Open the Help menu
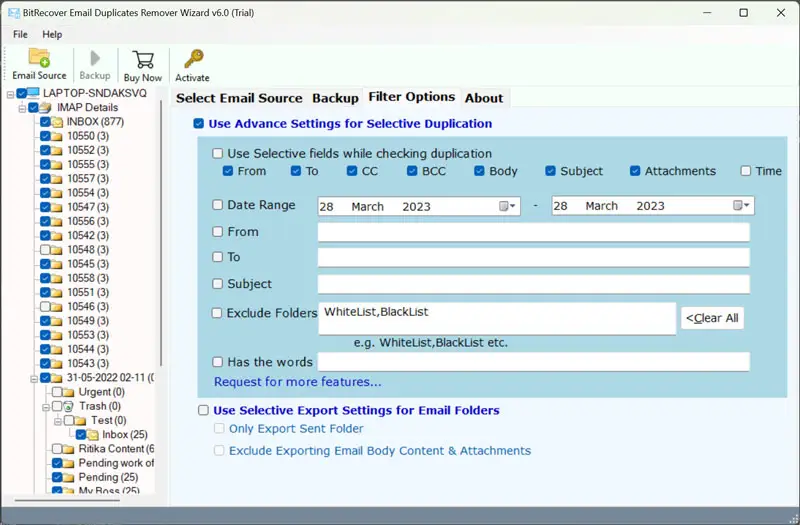800x525 pixels. (x=52, y=34)
